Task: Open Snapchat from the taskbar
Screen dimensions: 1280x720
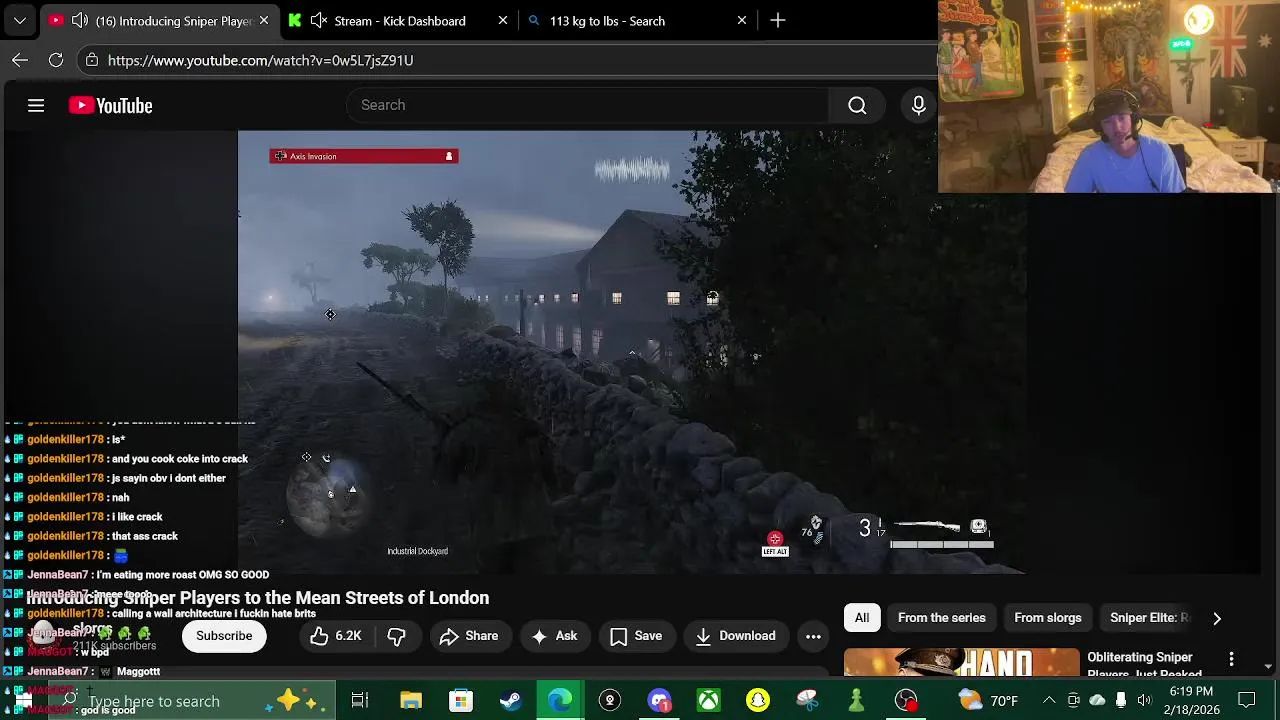Action: tap(758, 701)
